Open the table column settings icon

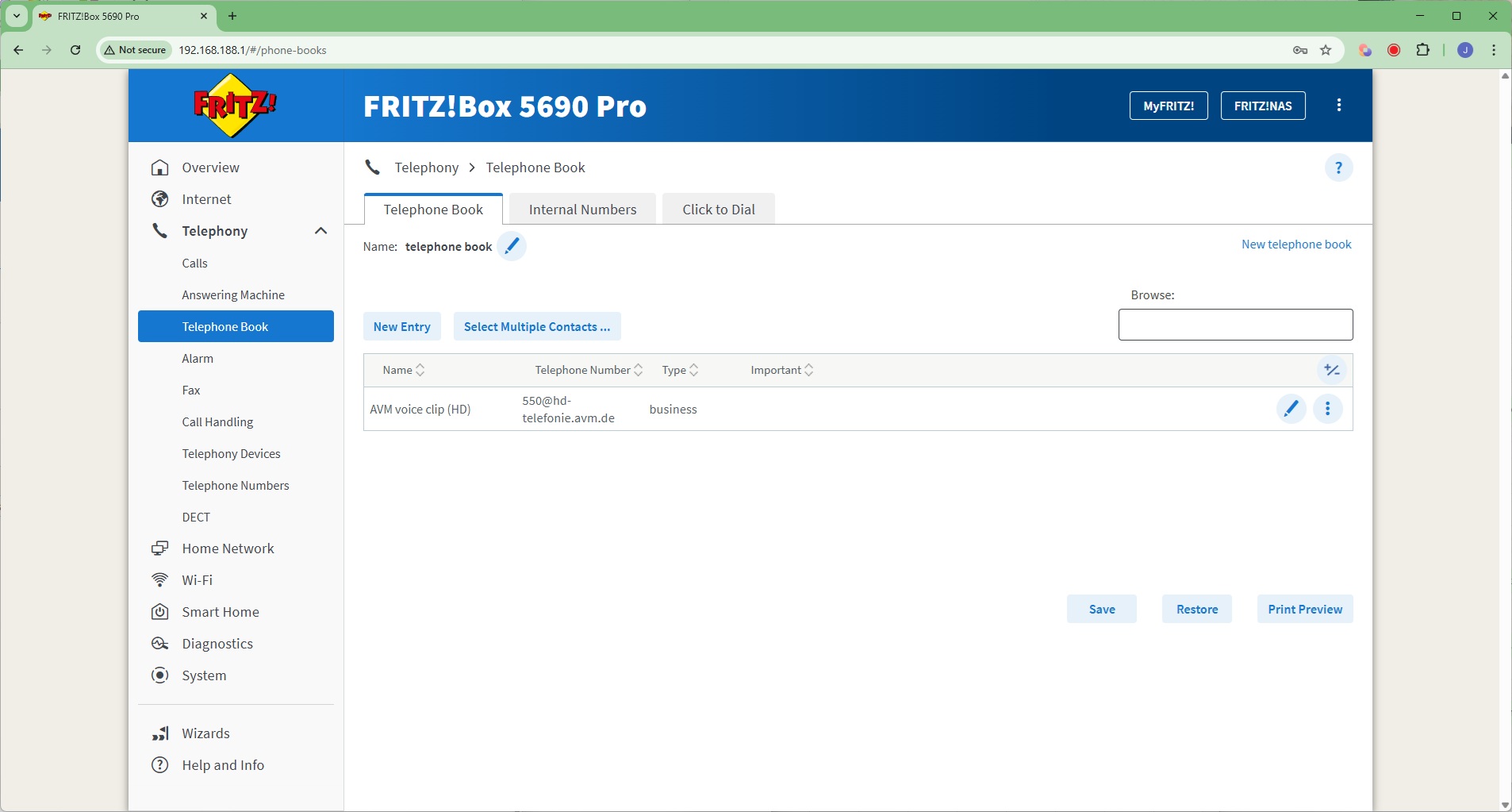[1332, 370]
